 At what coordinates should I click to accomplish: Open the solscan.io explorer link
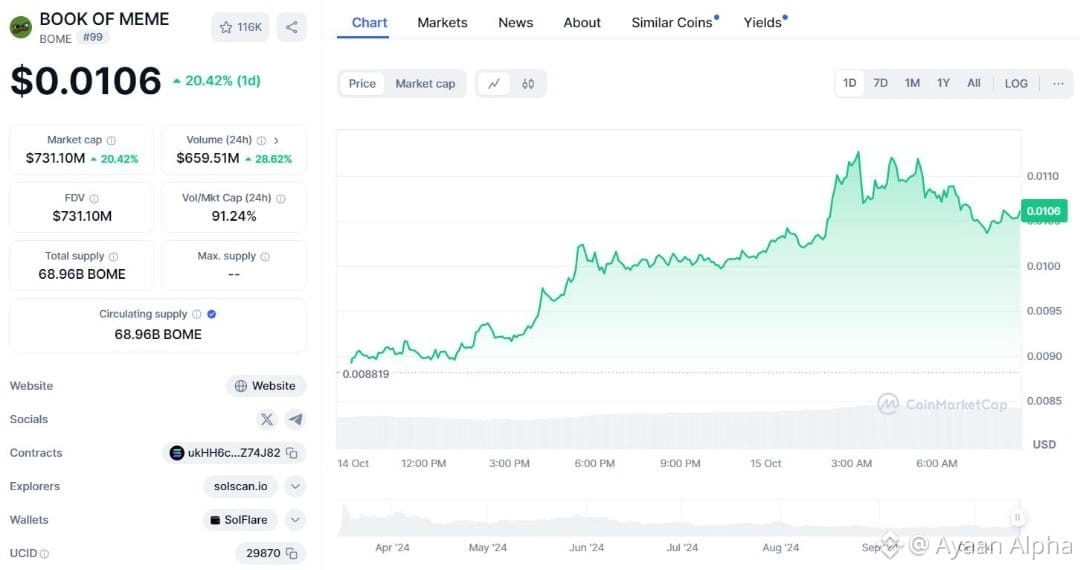coord(240,486)
